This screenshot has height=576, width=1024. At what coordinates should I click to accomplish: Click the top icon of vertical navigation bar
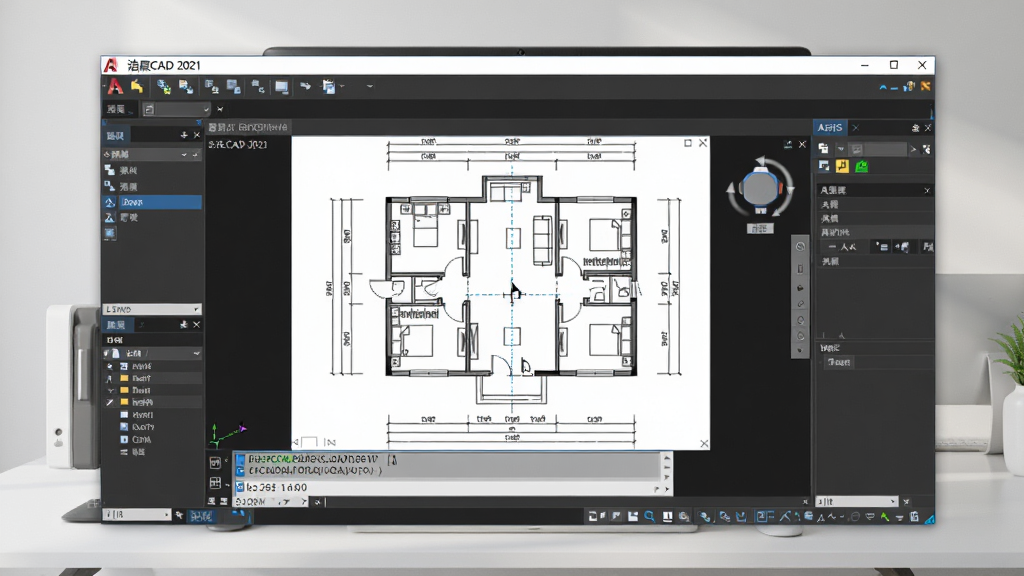pyautogui.click(x=800, y=247)
